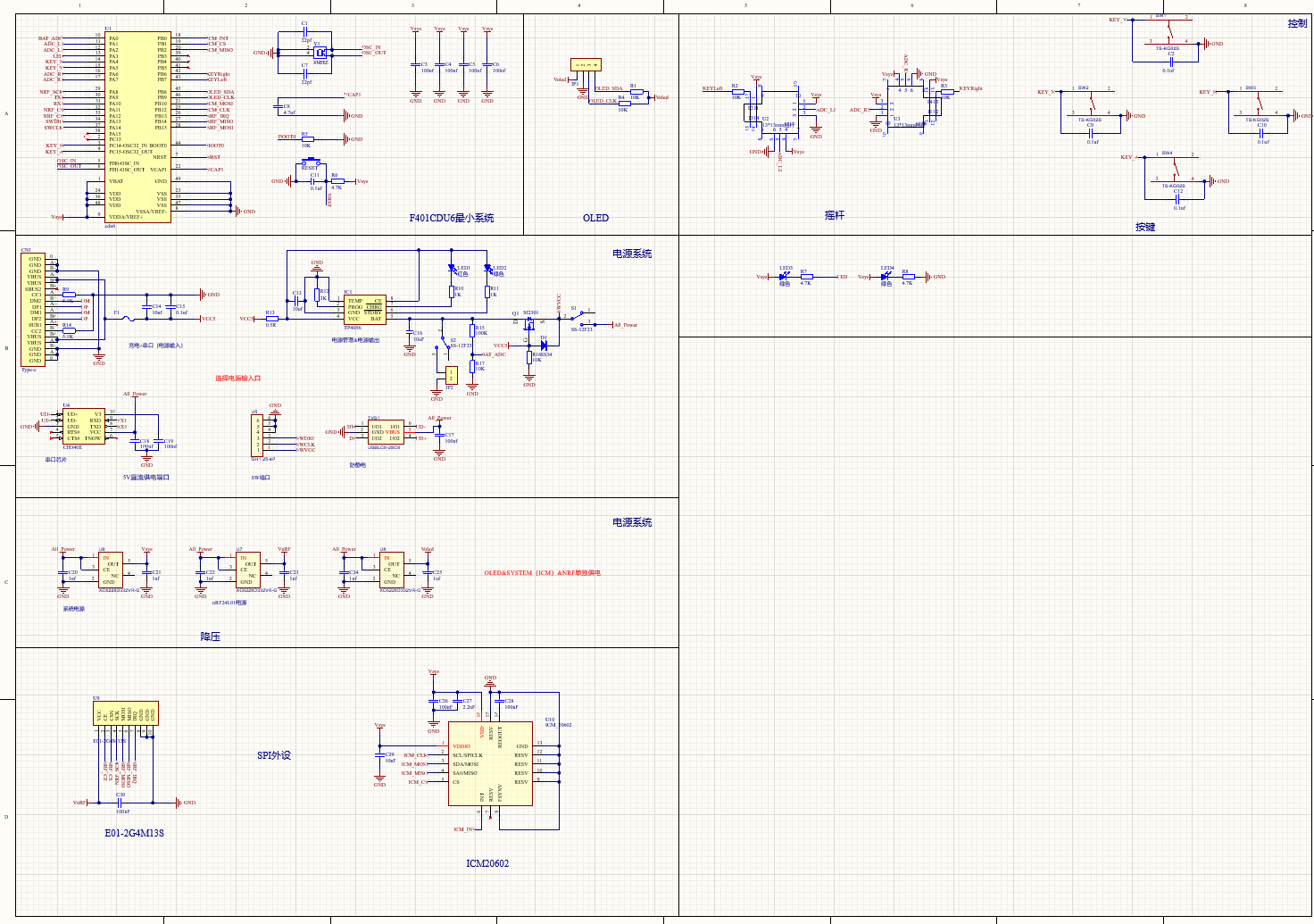Click the 控制 title at top right
This screenshot has width=1314, height=924.
coord(1297,23)
